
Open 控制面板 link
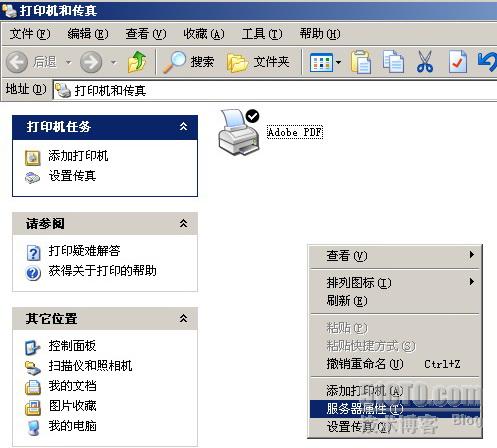pos(72,346)
